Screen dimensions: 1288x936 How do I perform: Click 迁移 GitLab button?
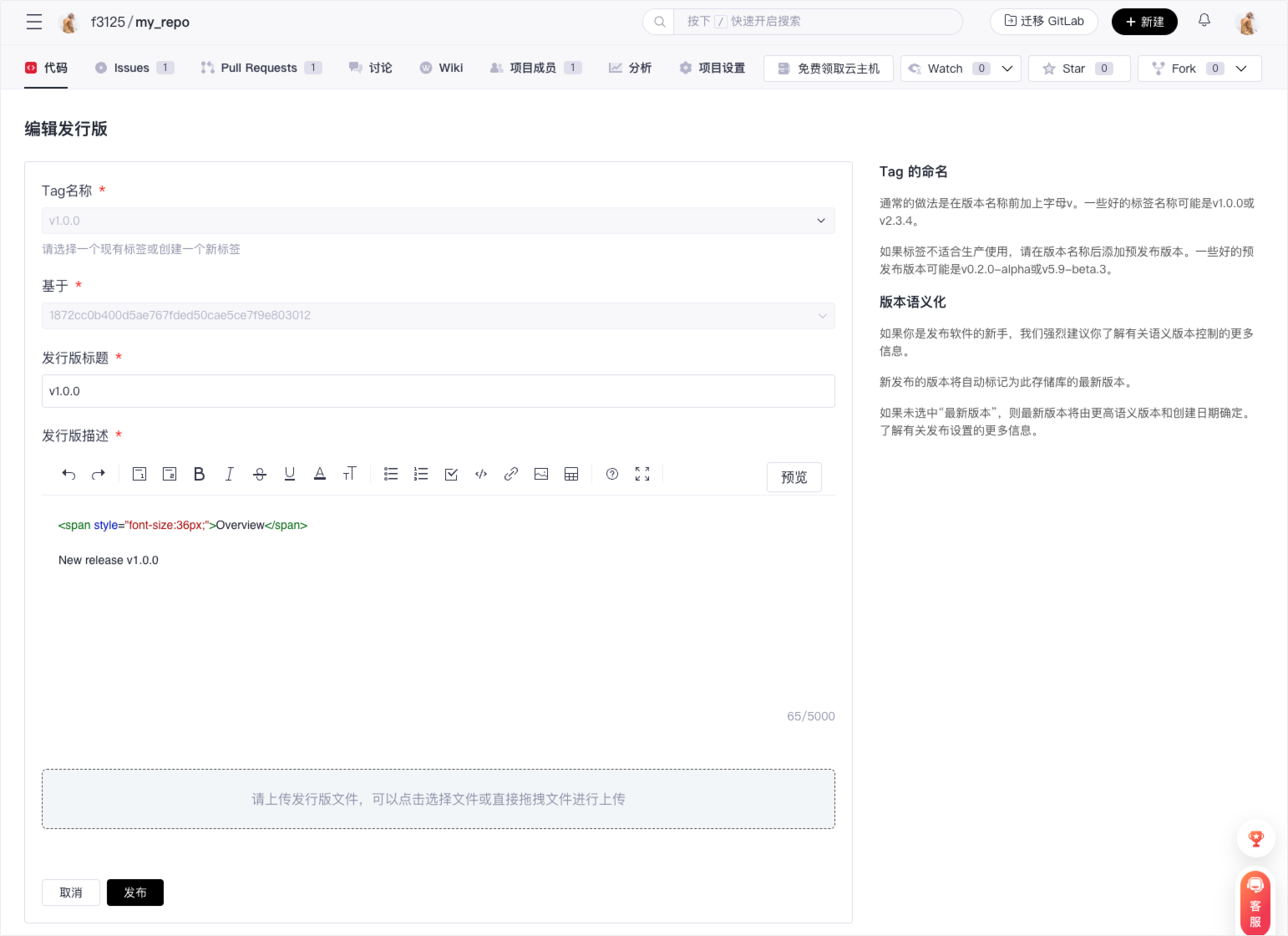click(1043, 22)
